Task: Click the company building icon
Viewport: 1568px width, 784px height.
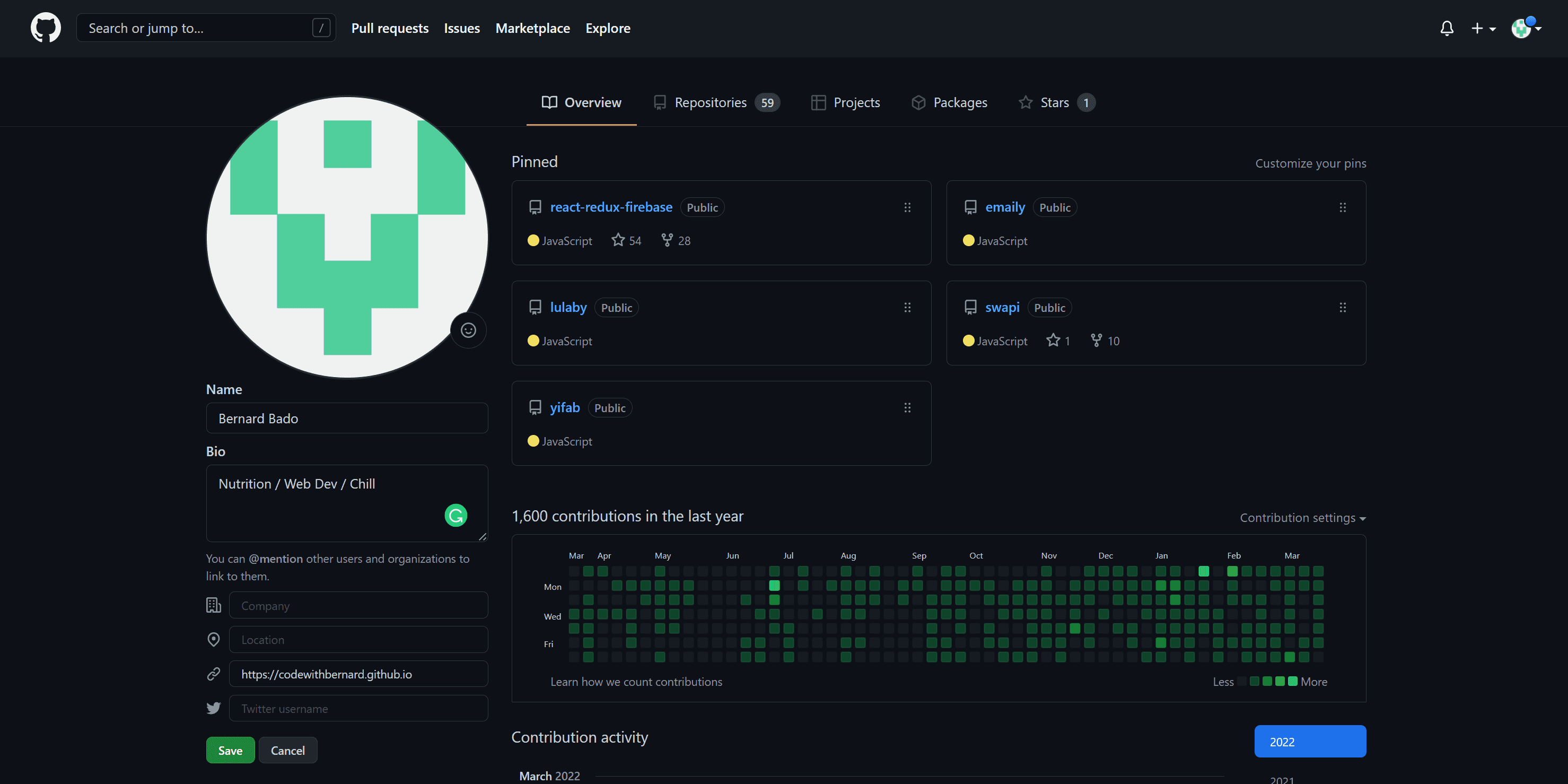Action: click(214, 605)
